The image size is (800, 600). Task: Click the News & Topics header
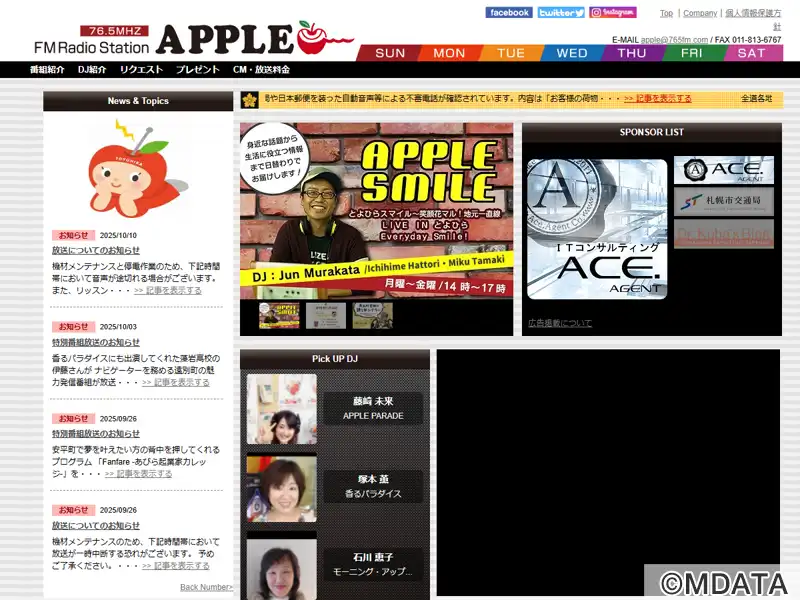click(138, 101)
